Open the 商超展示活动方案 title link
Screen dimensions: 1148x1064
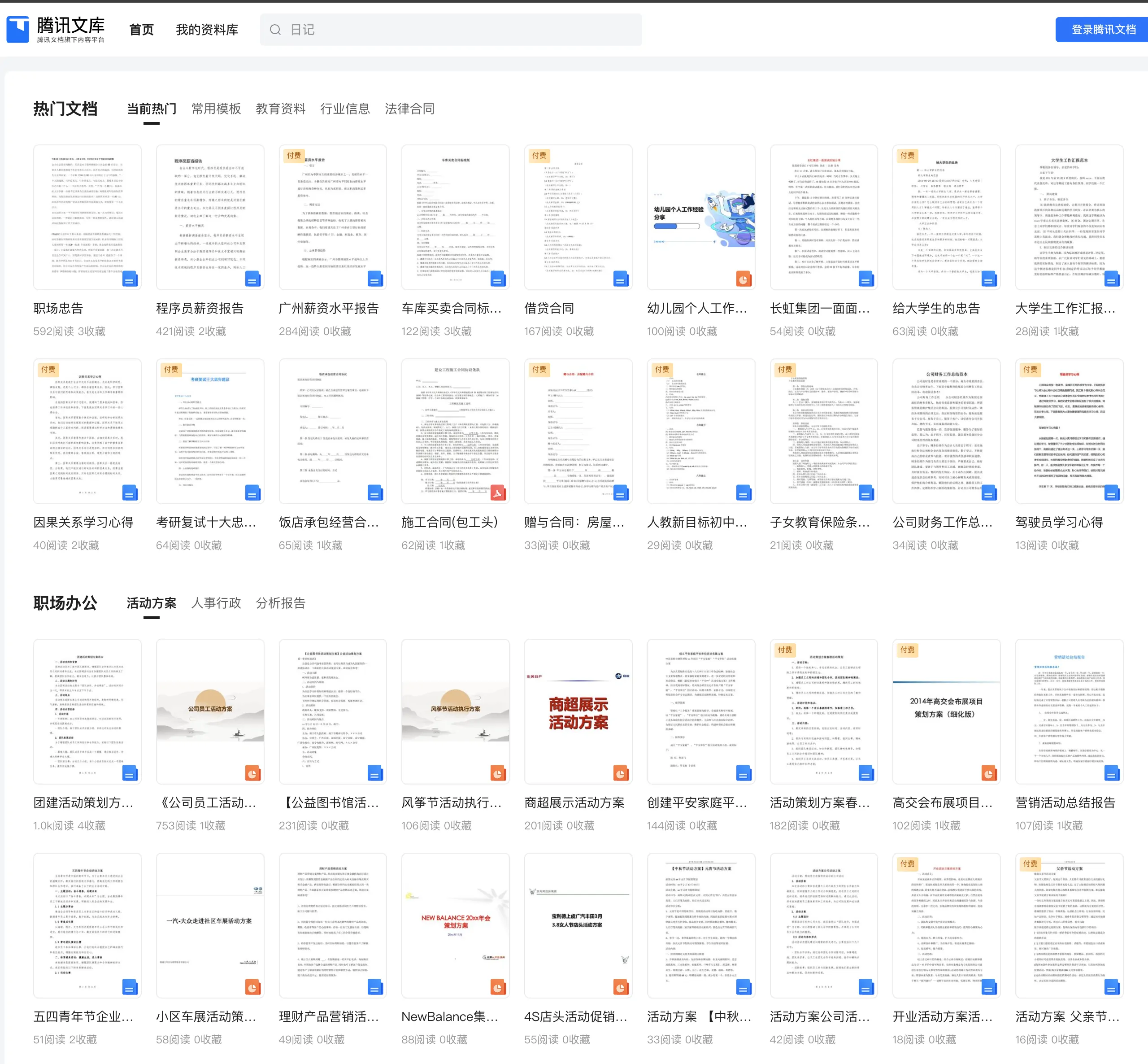click(574, 802)
